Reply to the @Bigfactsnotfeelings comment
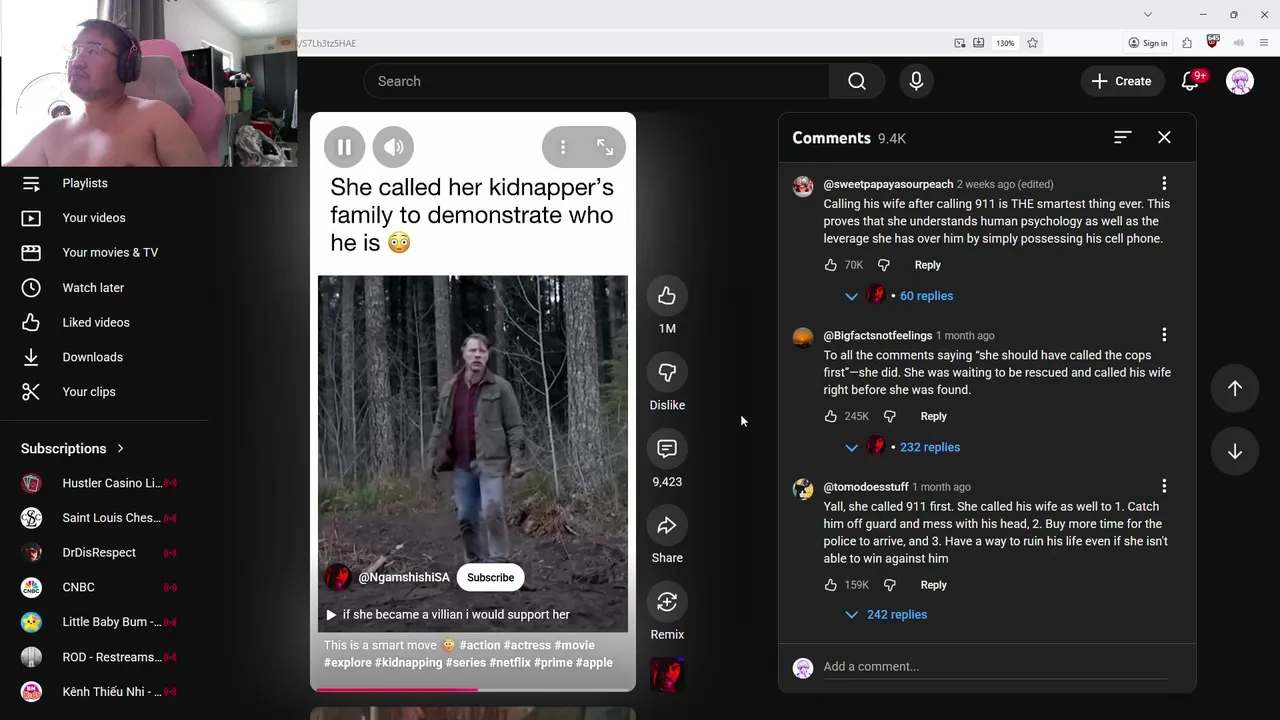 tap(933, 416)
